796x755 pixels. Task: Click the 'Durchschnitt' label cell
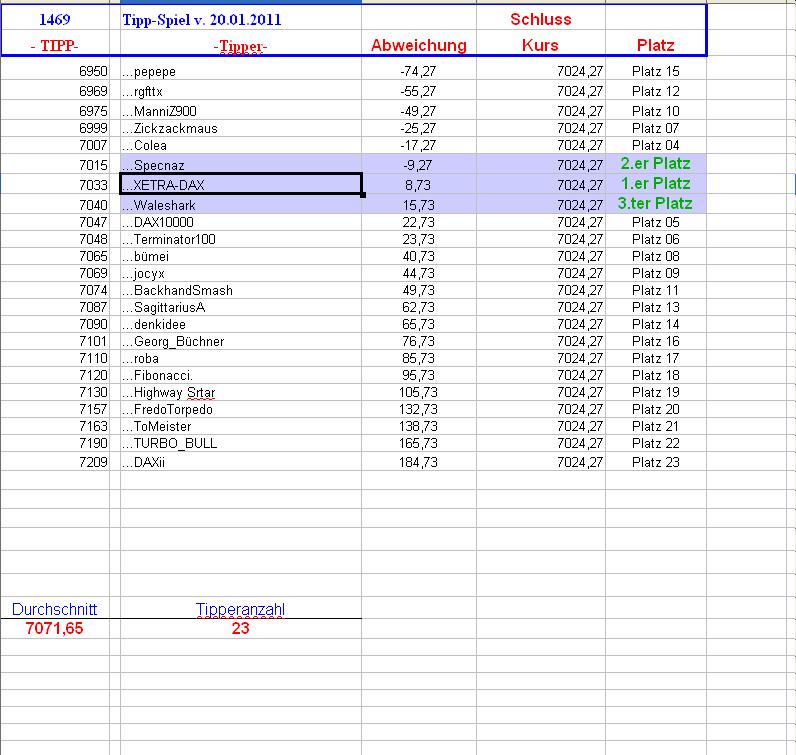tap(54, 609)
